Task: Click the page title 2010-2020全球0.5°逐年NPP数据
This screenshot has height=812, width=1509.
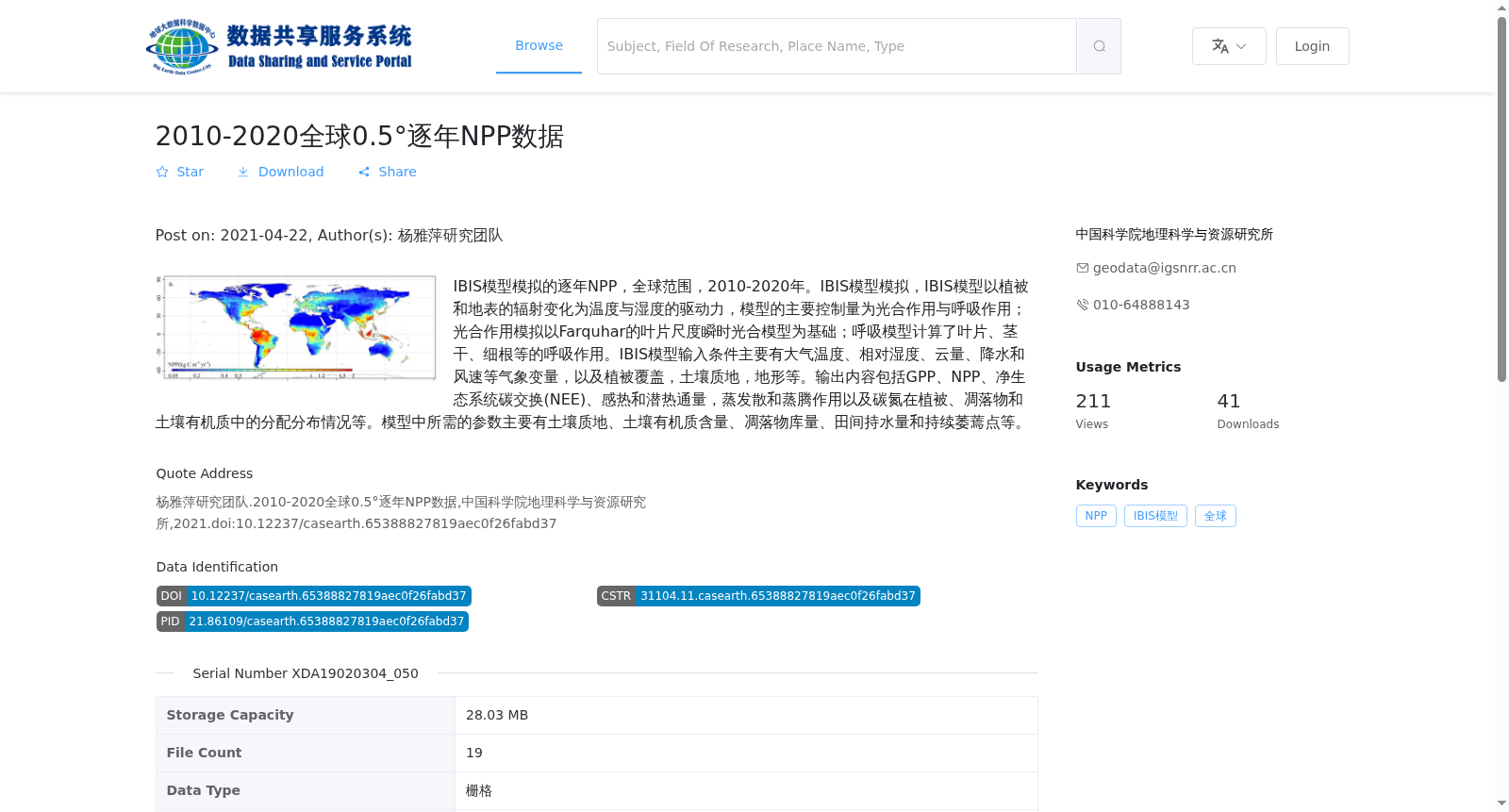Action: point(359,136)
